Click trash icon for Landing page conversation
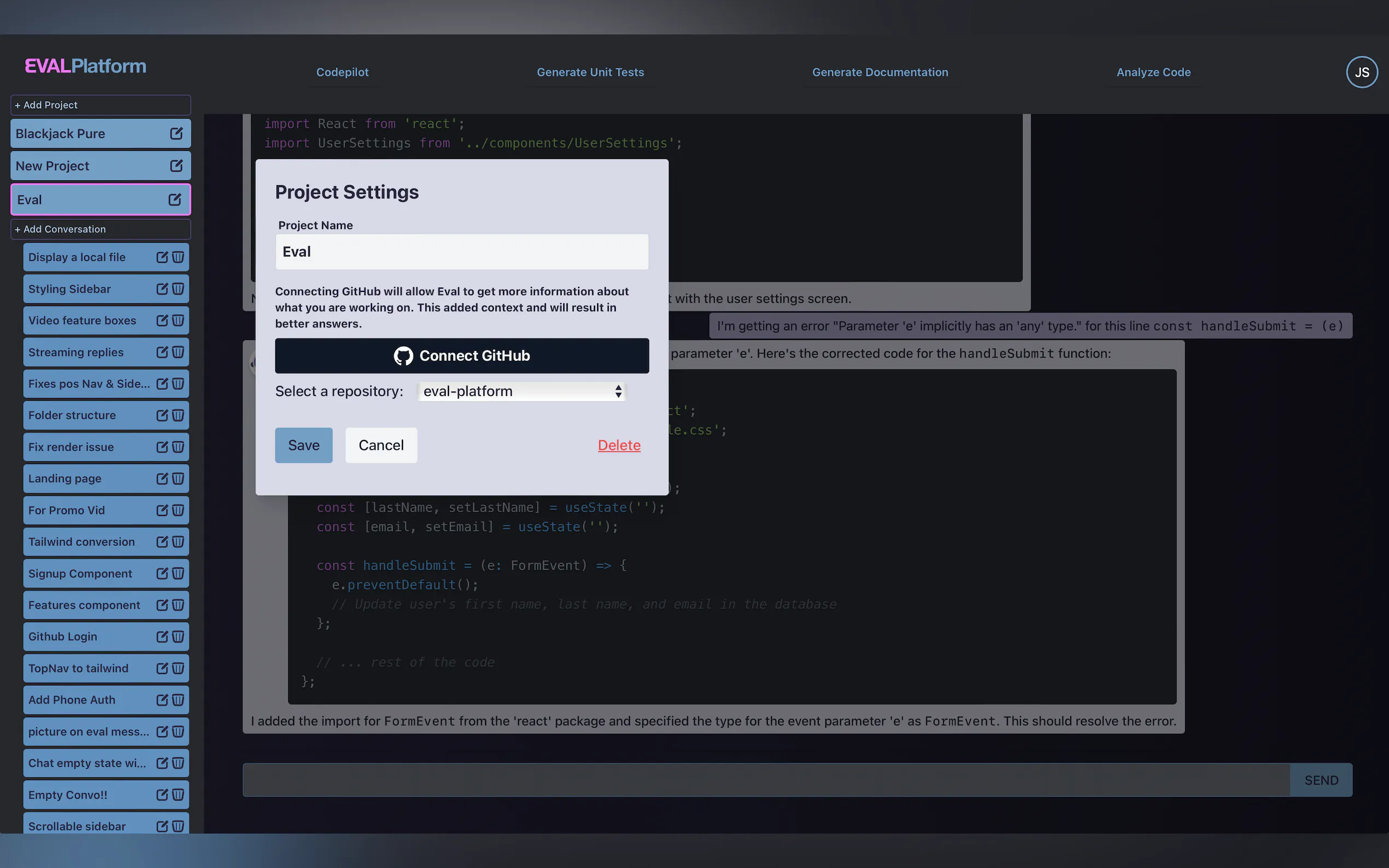The height and width of the screenshot is (868, 1389). (178, 478)
